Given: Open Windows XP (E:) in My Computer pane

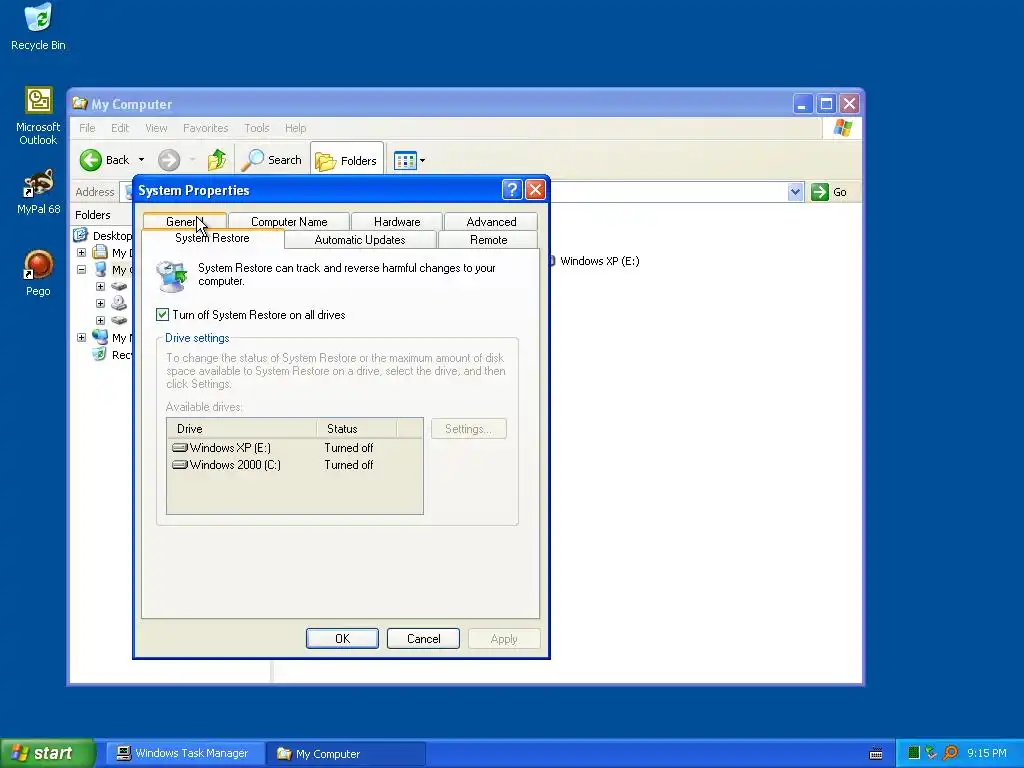Looking at the screenshot, I should (599, 261).
